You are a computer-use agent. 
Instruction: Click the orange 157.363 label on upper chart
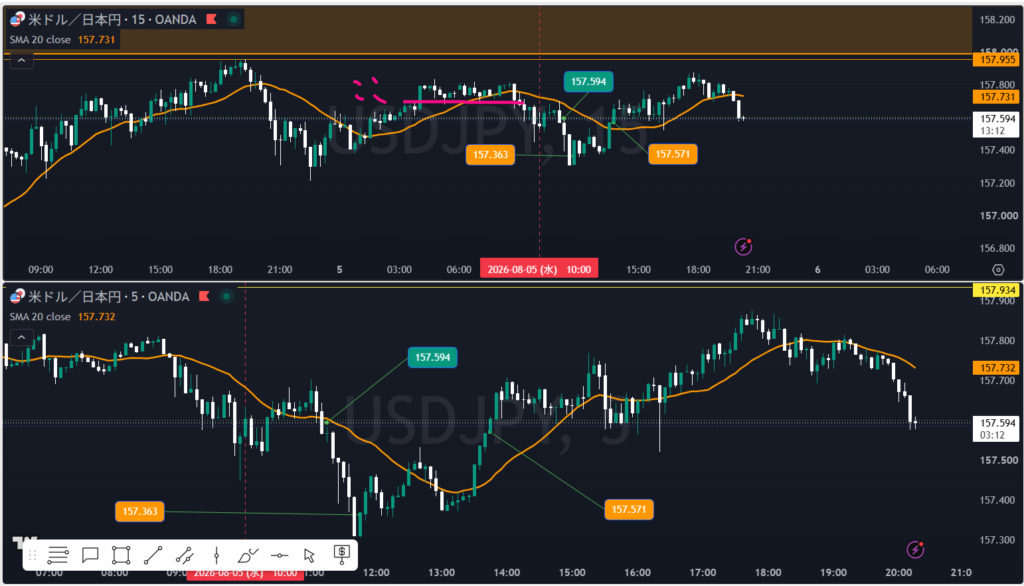[x=490, y=155]
